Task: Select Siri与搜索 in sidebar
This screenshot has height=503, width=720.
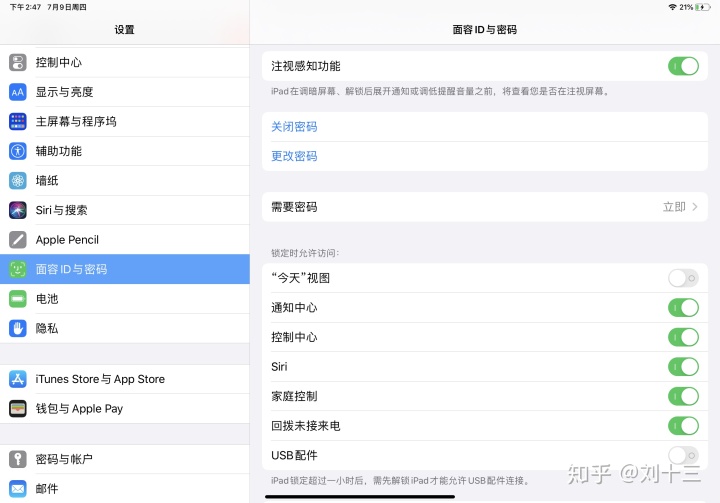Action: point(125,210)
